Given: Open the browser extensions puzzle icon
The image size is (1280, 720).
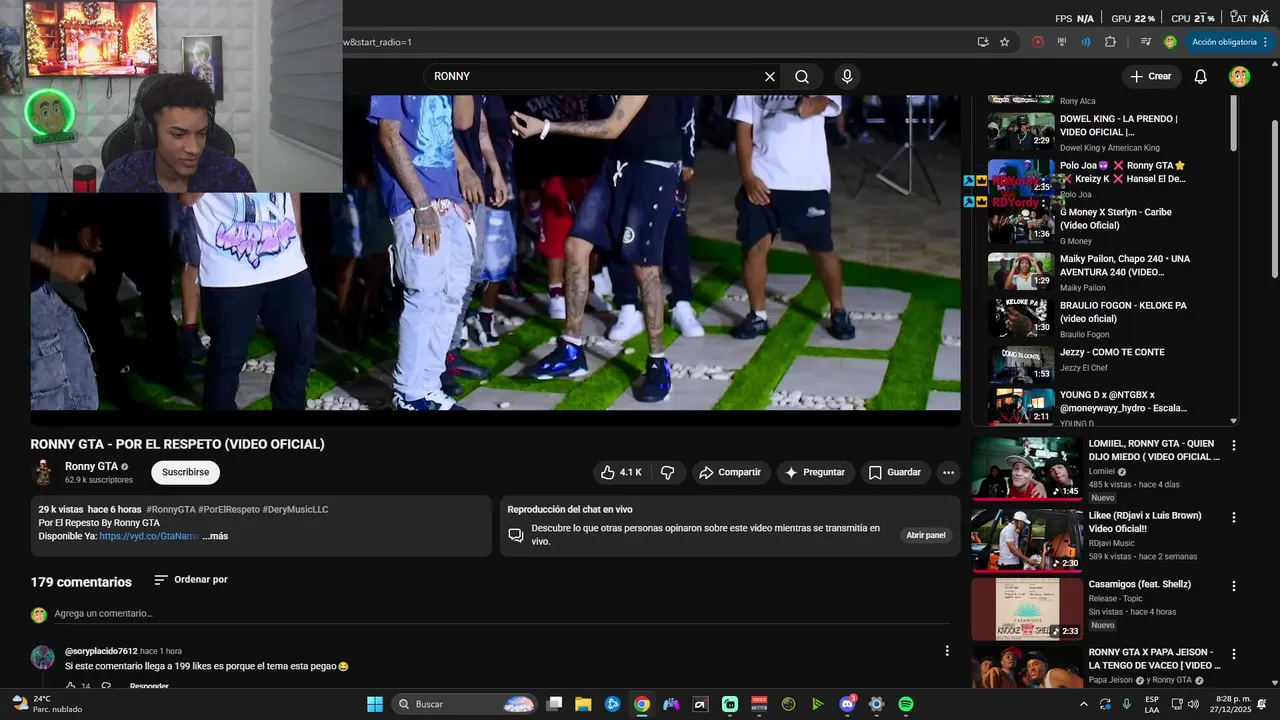Looking at the screenshot, I should [x=1110, y=42].
